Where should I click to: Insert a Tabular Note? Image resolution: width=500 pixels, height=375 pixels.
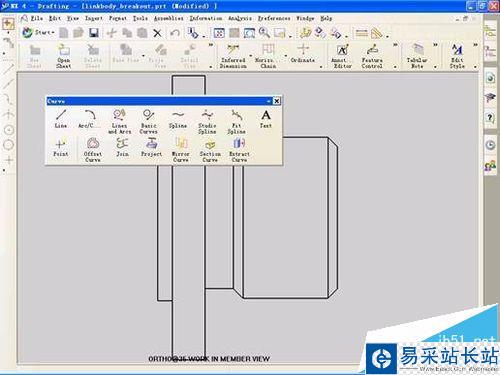pos(417,56)
